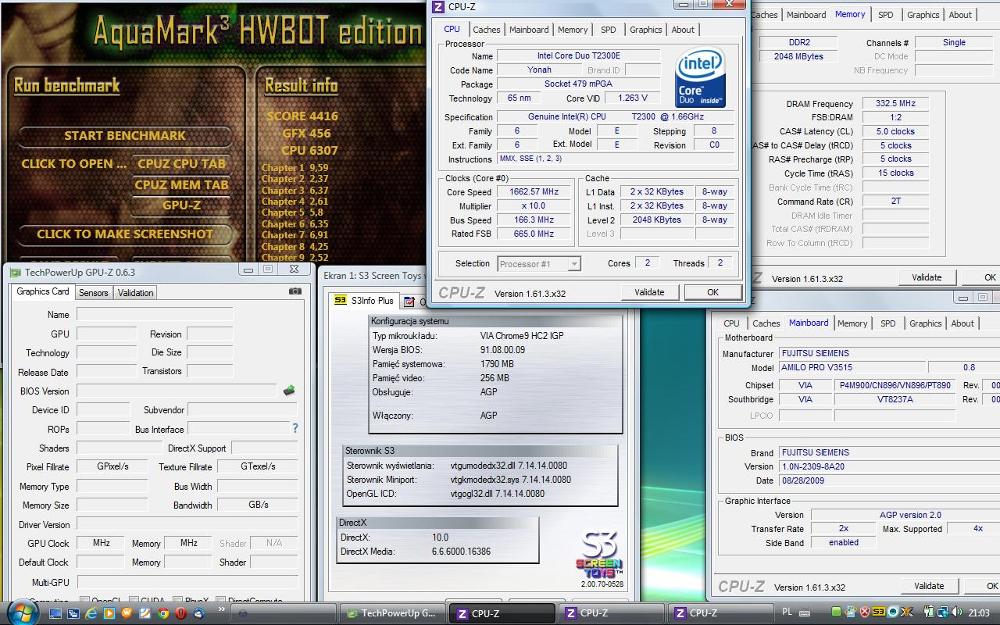Click SCORE 4416 in AquaMark results
The height and width of the screenshot is (625, 1000).
tap(302, 116)
